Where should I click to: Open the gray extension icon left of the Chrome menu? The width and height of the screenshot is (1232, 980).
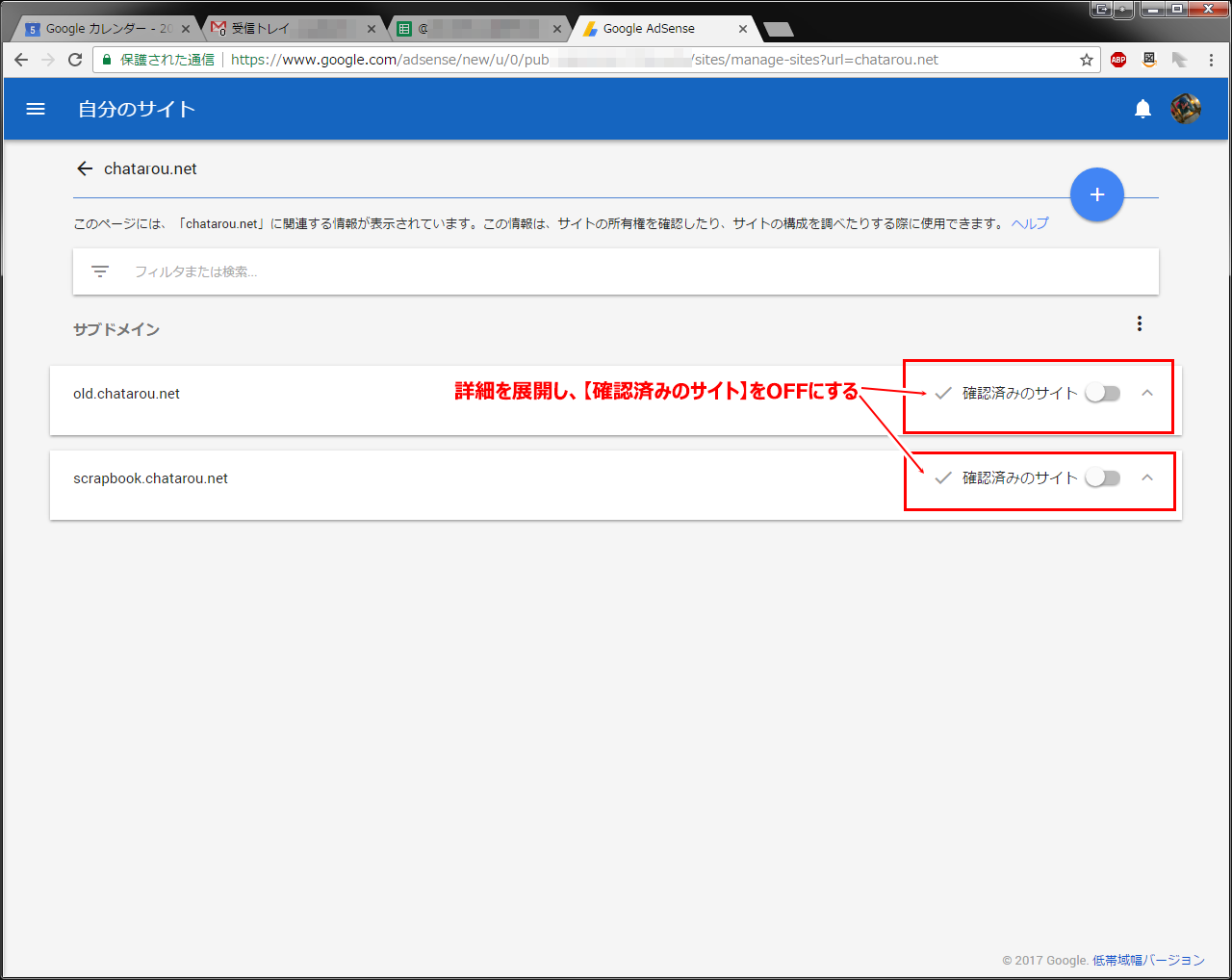click(x=1180, y=60)
